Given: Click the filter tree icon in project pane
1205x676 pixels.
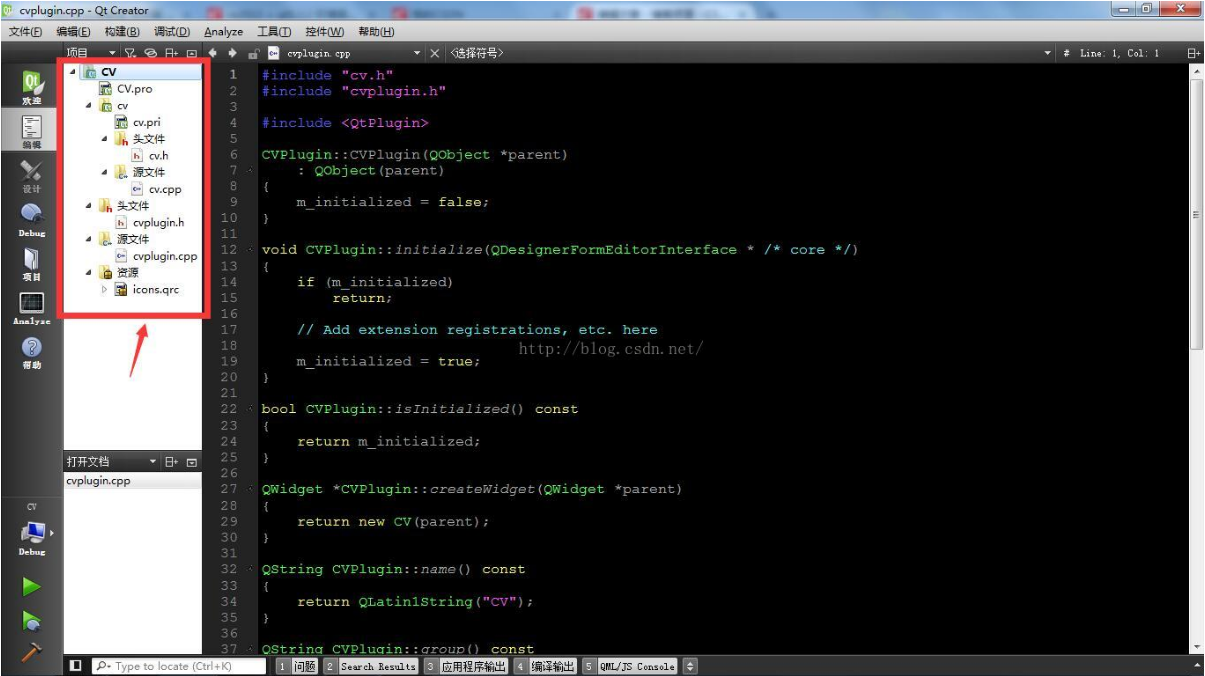Looking at the screenshot, I should [130, 53].
